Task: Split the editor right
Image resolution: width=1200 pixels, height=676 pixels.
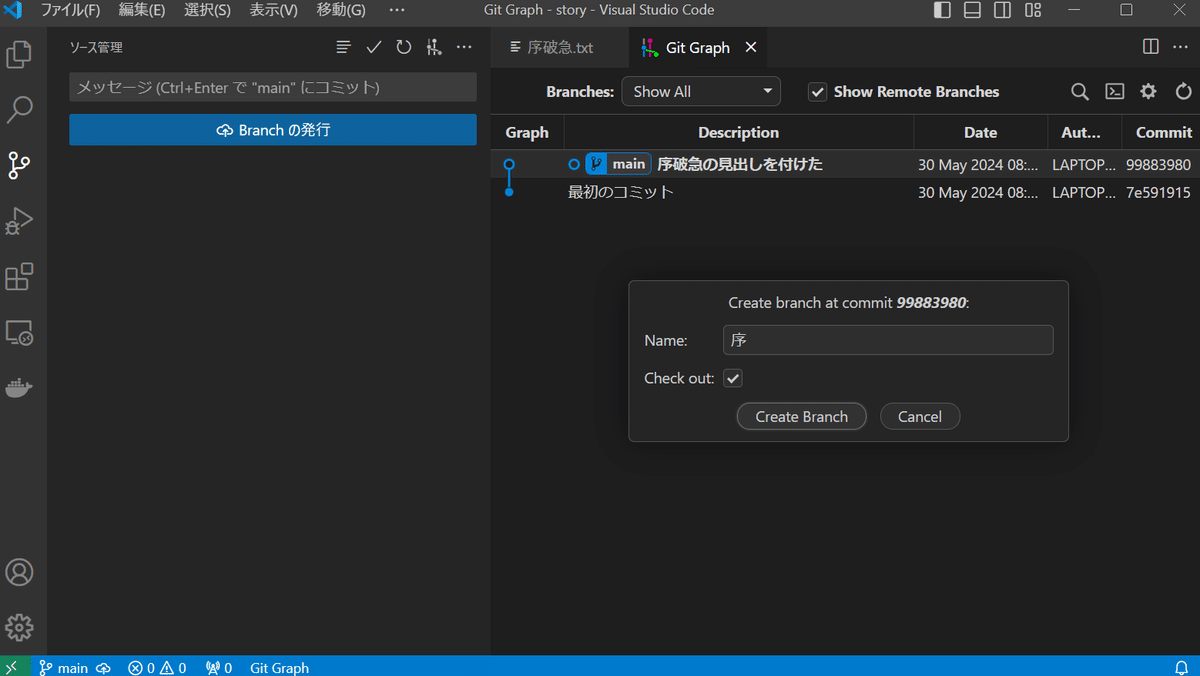Action: pyautogui.click(x=1151, y=47)
